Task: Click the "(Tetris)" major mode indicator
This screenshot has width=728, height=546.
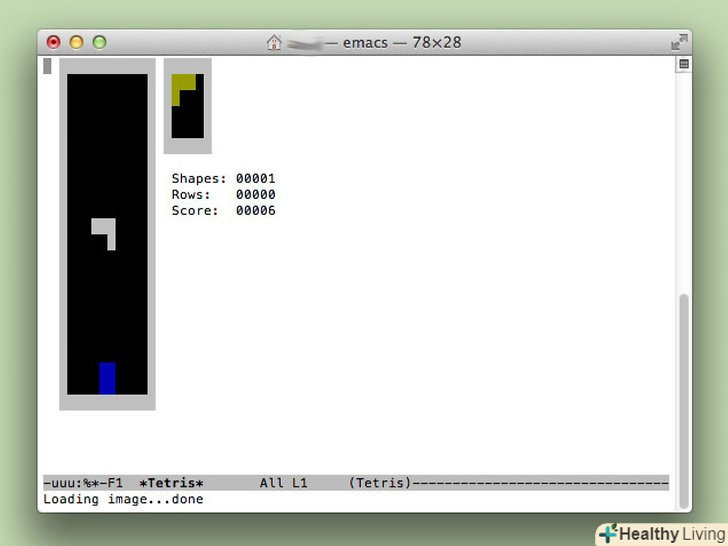Action: click(x=380, y=483)
